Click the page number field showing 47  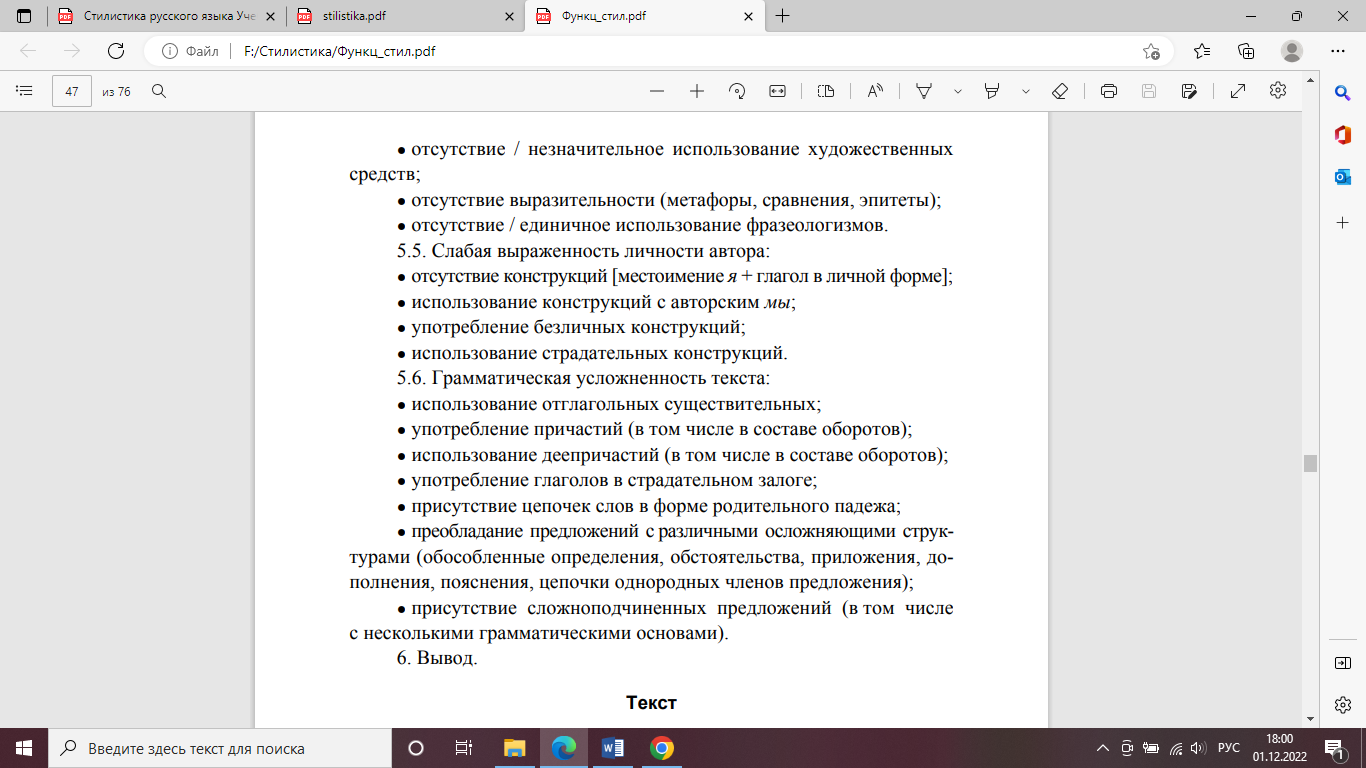(x=72, y=91)
